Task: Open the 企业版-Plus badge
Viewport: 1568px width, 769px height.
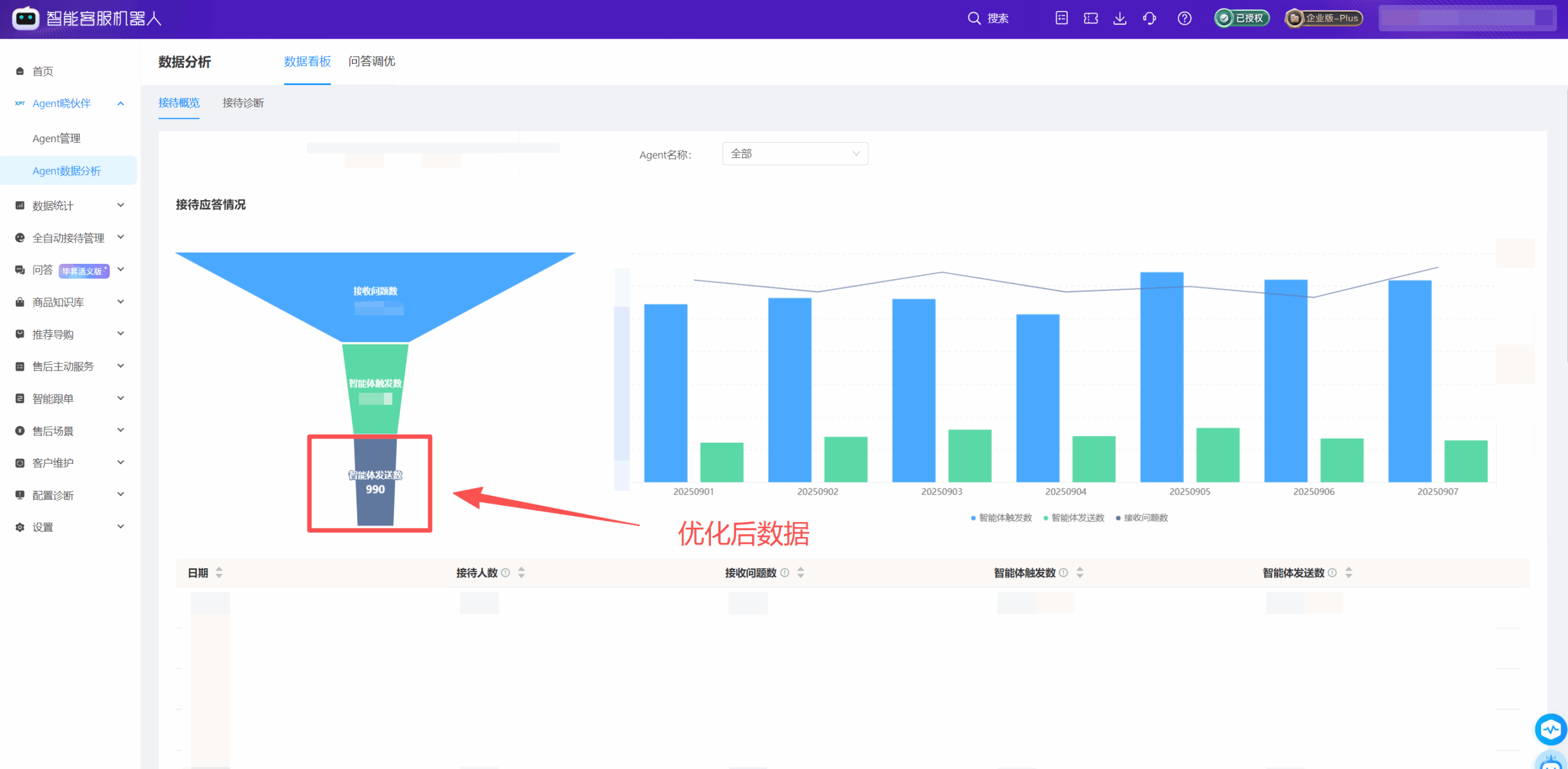Action: click(x=1322, y=18)
